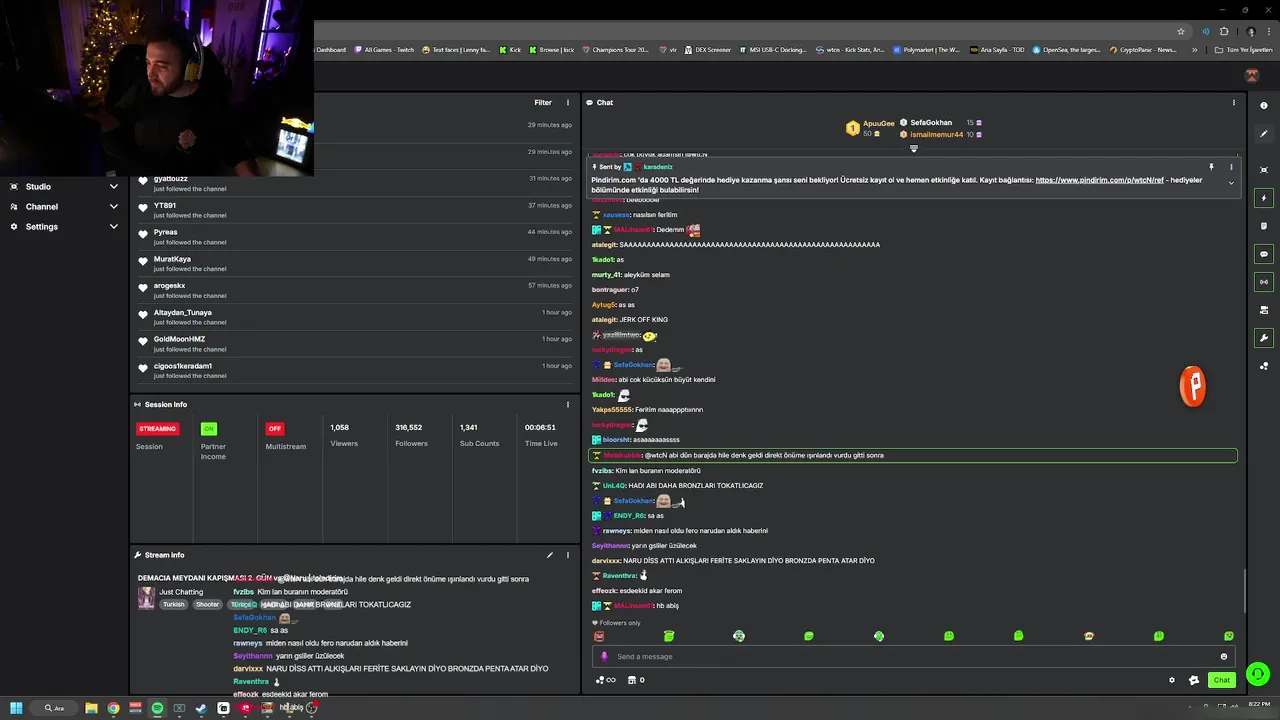Open the activity feed Filter dropdown
The height and width of the screenshot is (720, 1280).
[543, 102]
